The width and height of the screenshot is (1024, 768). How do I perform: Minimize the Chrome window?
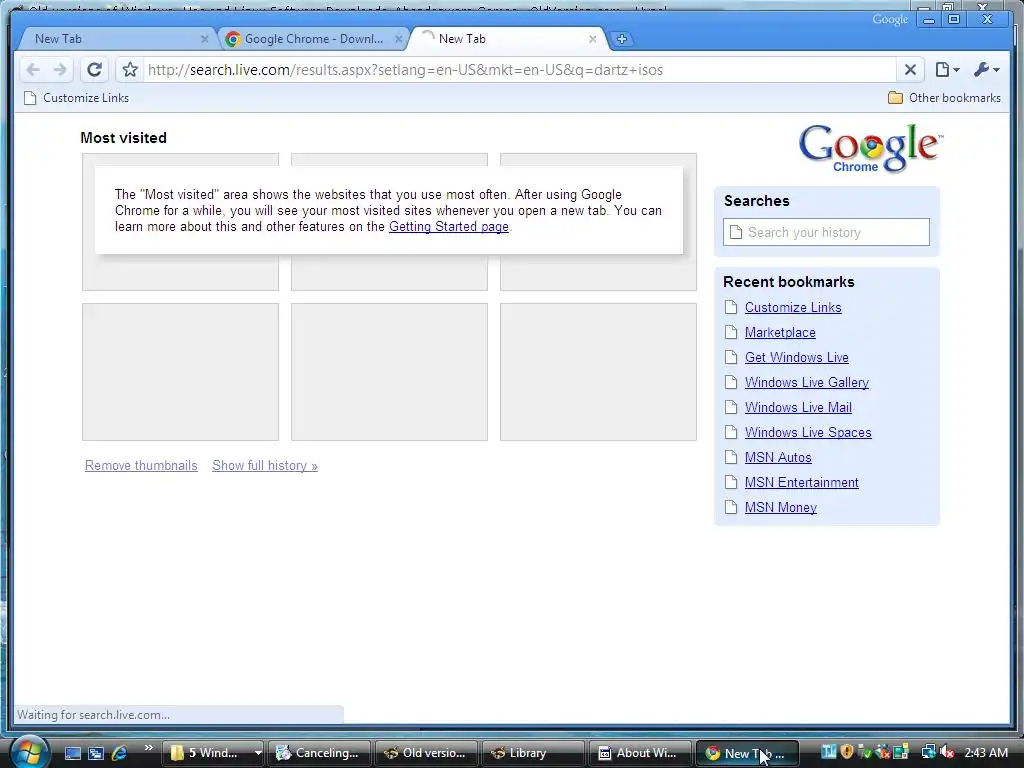pos(929,20)
